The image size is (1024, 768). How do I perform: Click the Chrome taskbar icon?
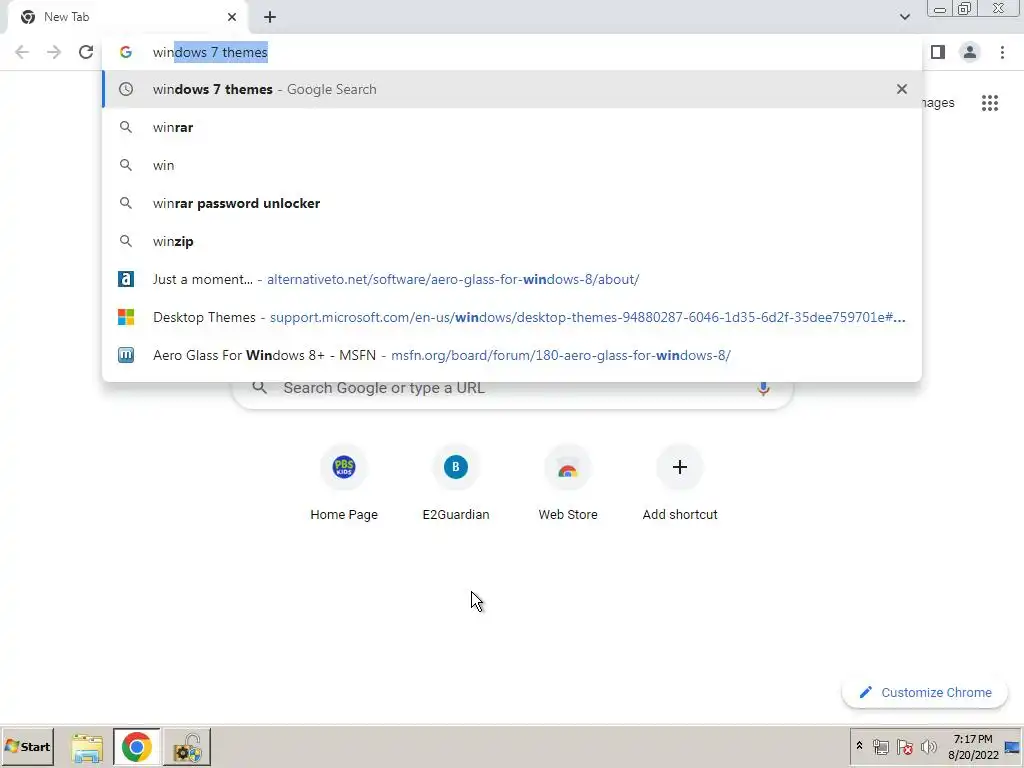click(x=136, y=747)
